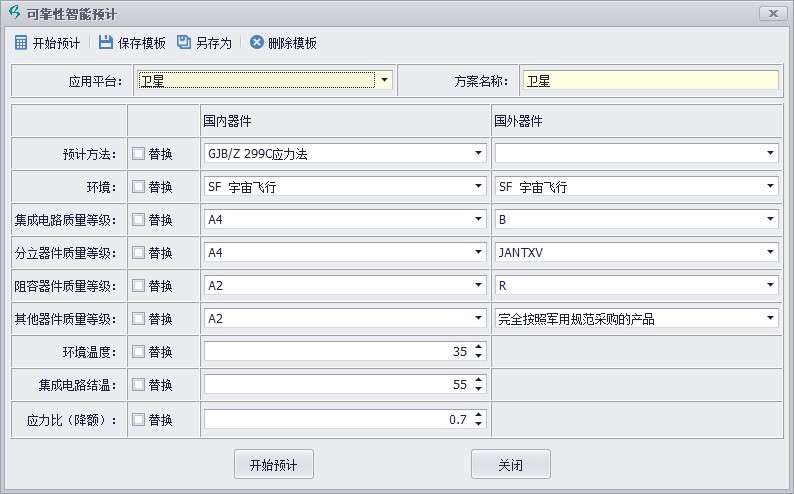This screenshot has height=494, width=794.
Task: Click the application logo in title bar
Action: (x=14, y=13)
